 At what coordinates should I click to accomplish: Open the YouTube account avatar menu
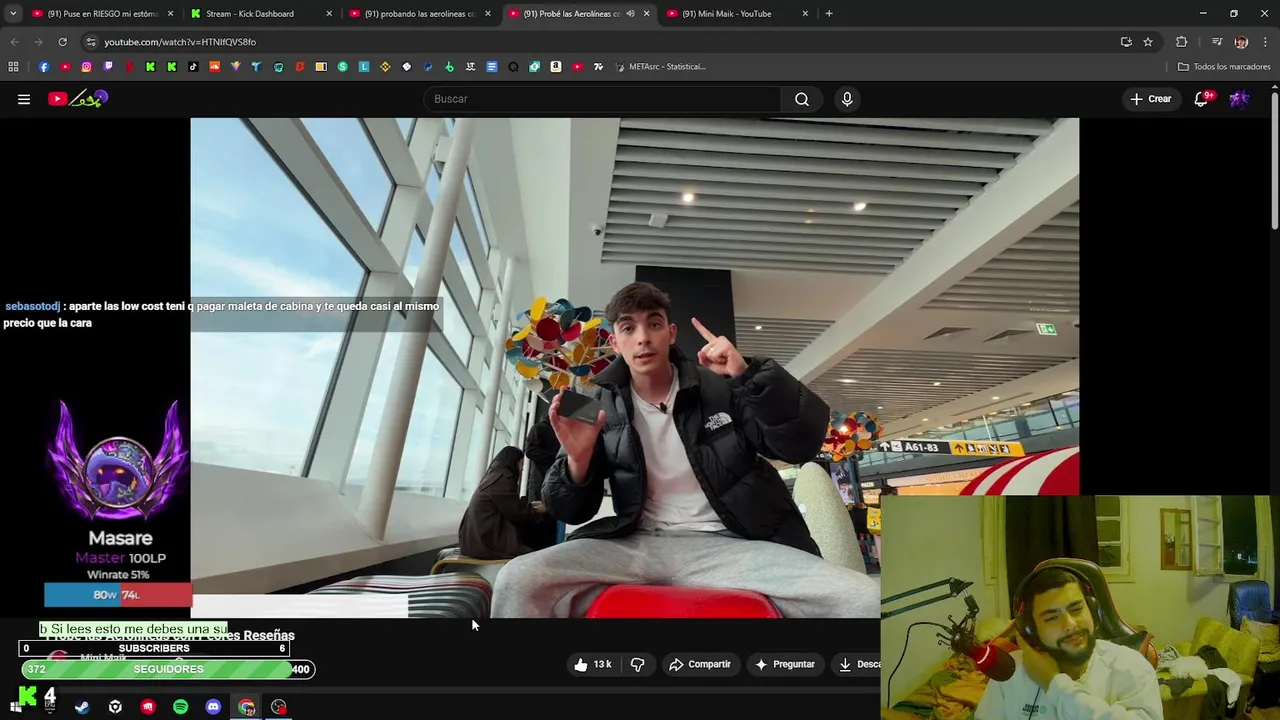tap(1239, 99)
